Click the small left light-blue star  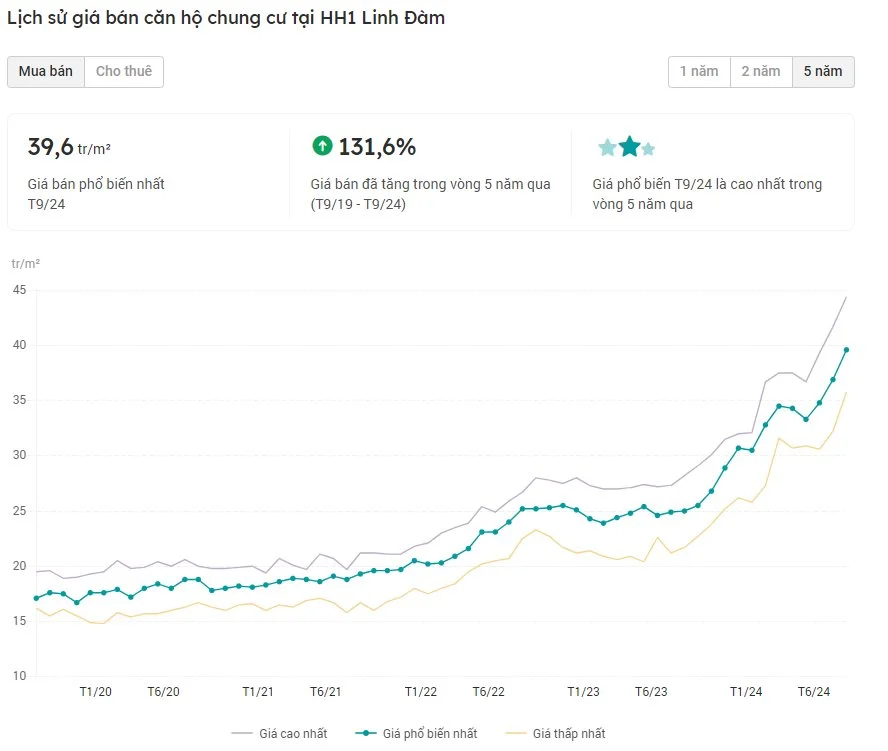[607, 148]
